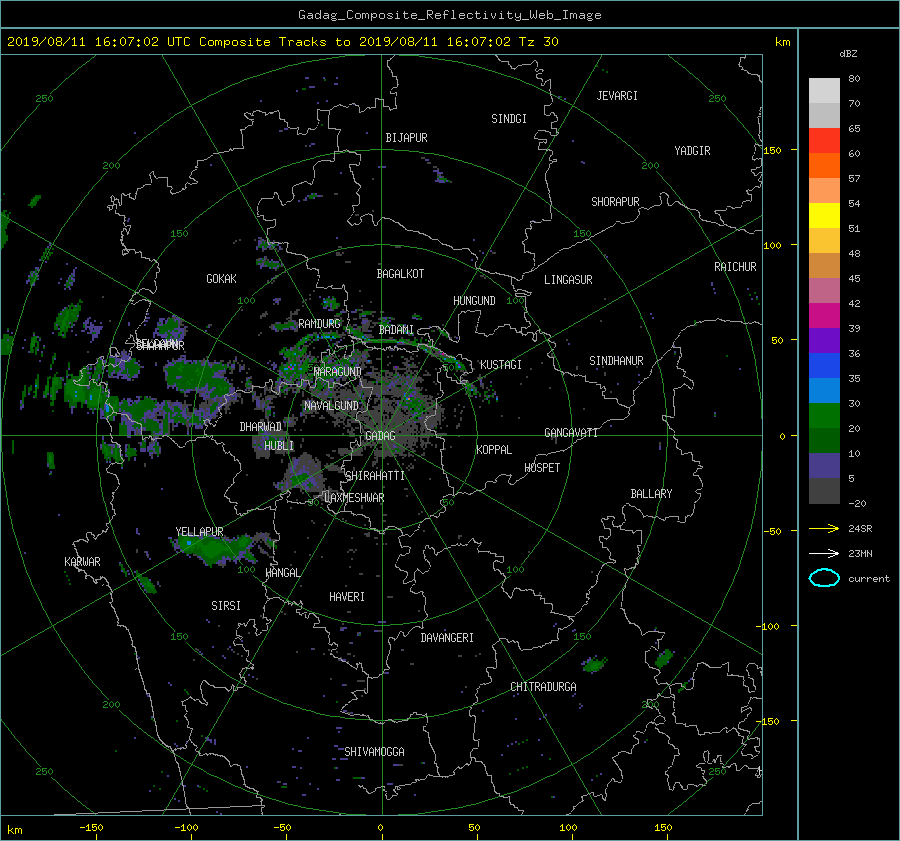The height and width of the screenshot is (841, 900).
Task: Click the YADGIR city label
Action: pyautogui.click(x=692, y=151)
